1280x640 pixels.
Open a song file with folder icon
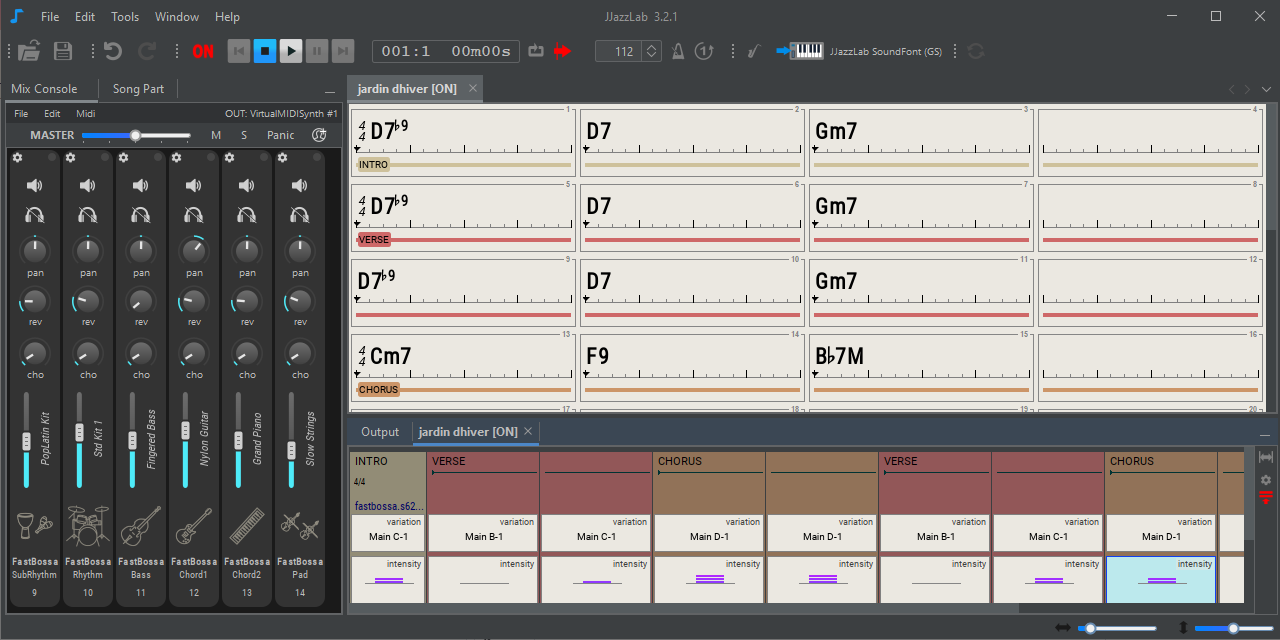[x=28, y=51]
